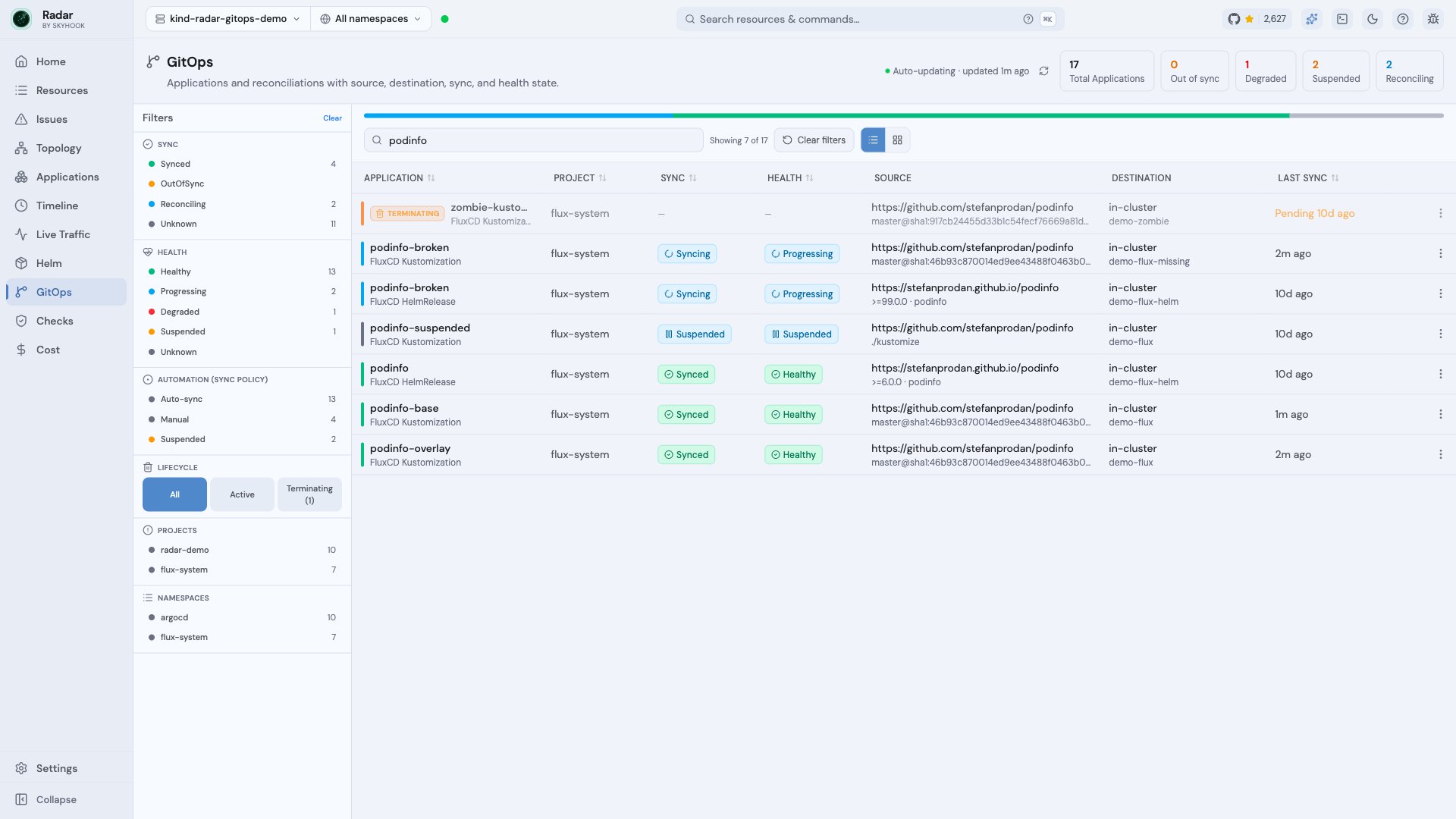Open All namespaces dropdown
The height and width of the screenshot is (819, 1456).
(371, 19)
